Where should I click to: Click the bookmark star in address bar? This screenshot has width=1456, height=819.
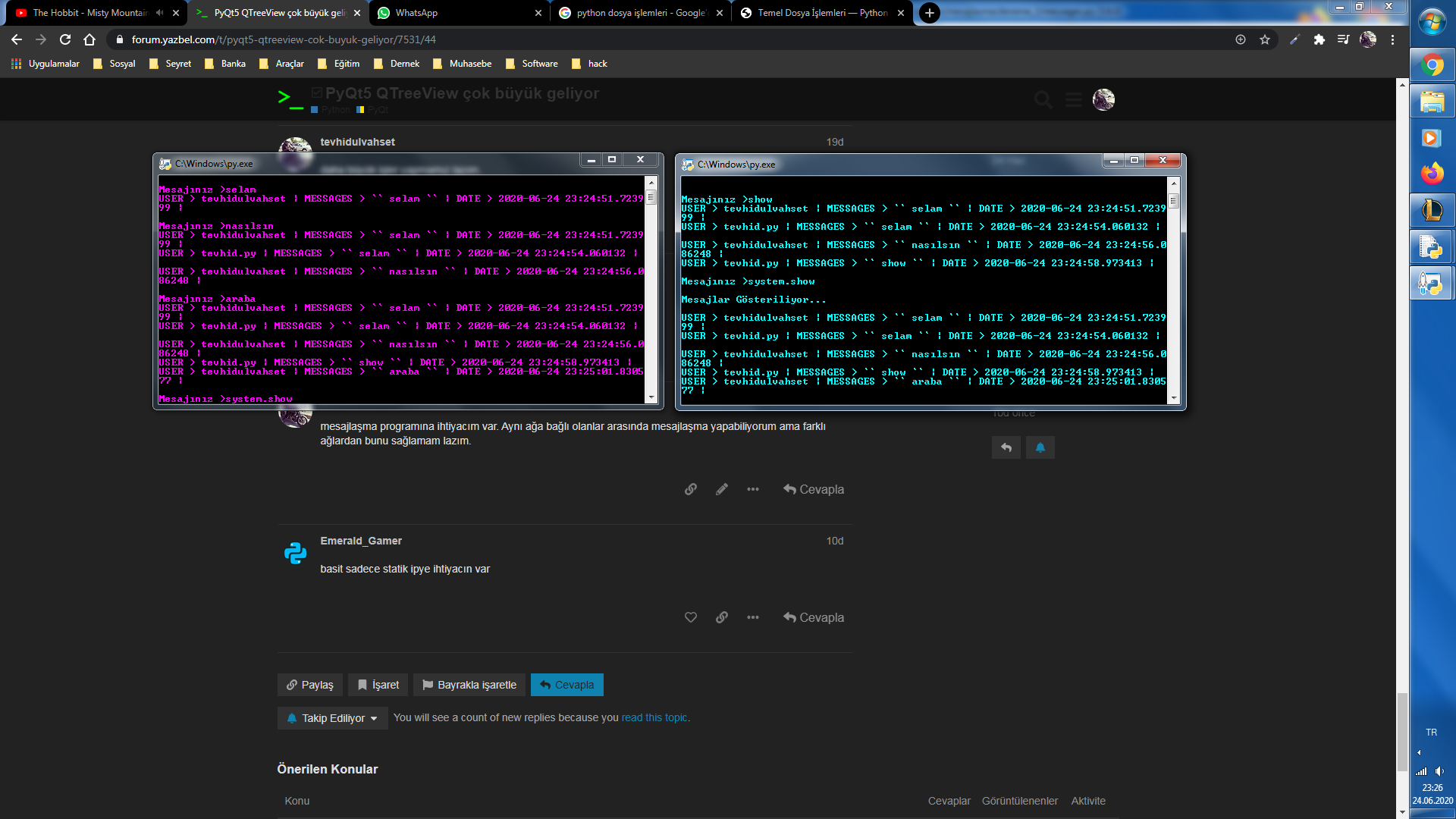click(x=1264, y=39)
